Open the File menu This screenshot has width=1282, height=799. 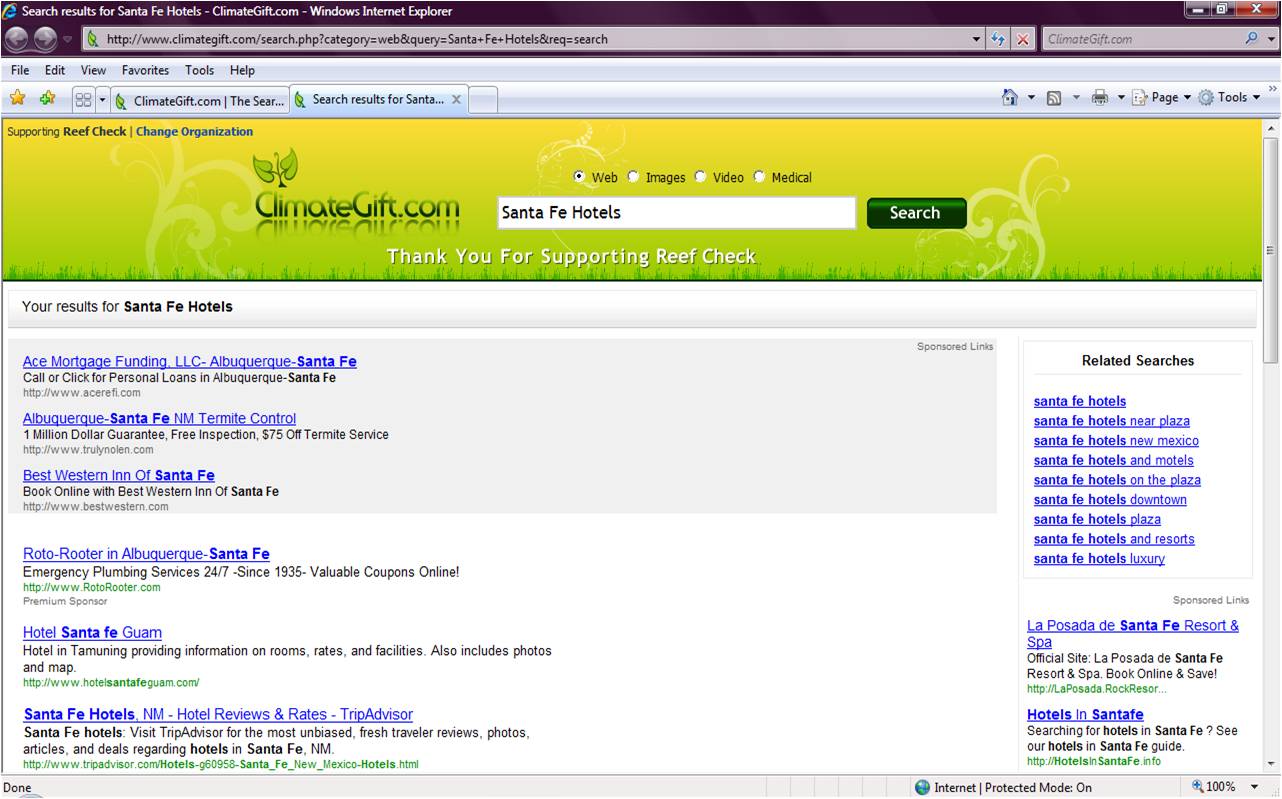(x=20, y=70)
